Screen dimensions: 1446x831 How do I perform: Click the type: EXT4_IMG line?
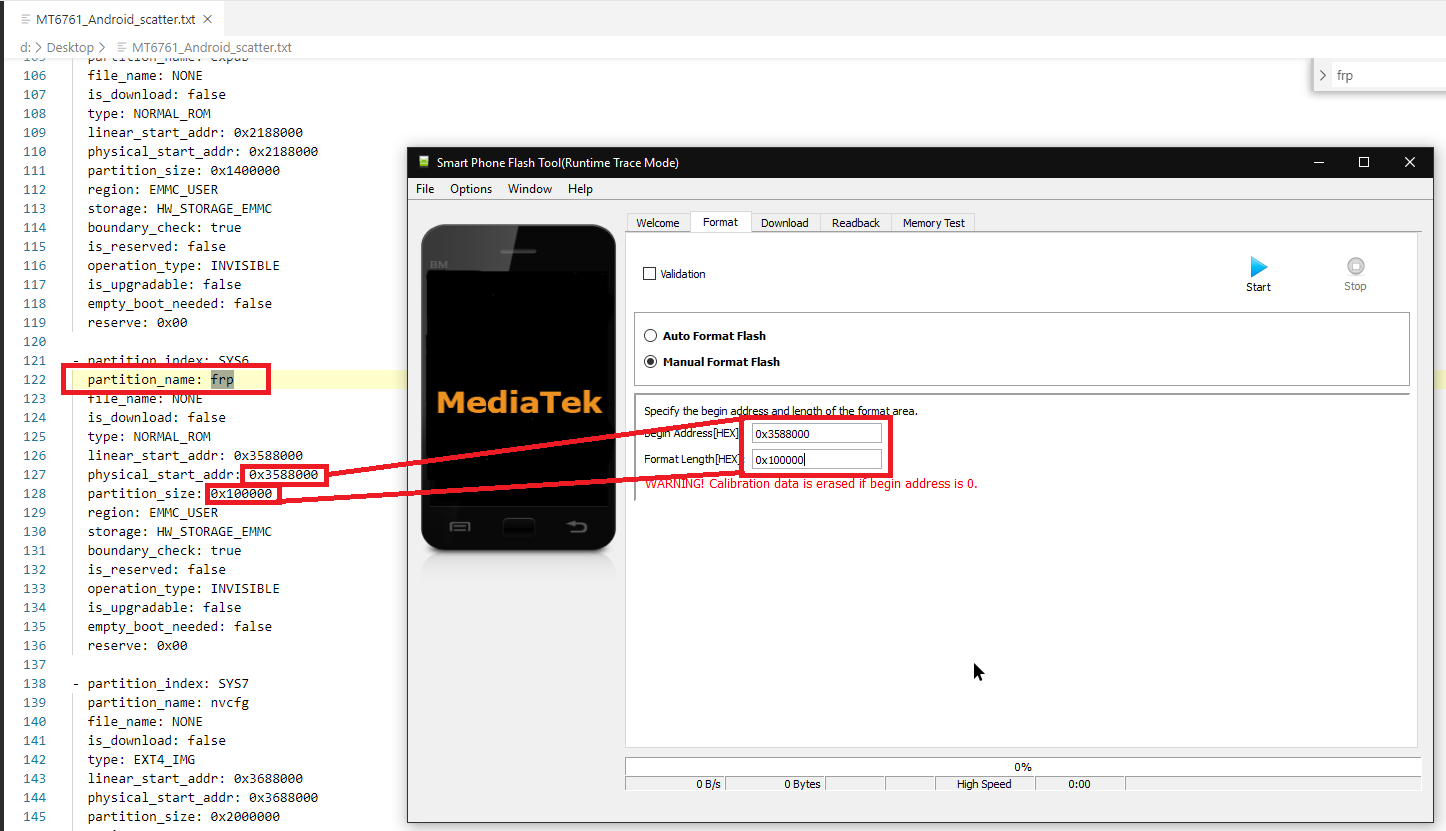pos(141,760)
